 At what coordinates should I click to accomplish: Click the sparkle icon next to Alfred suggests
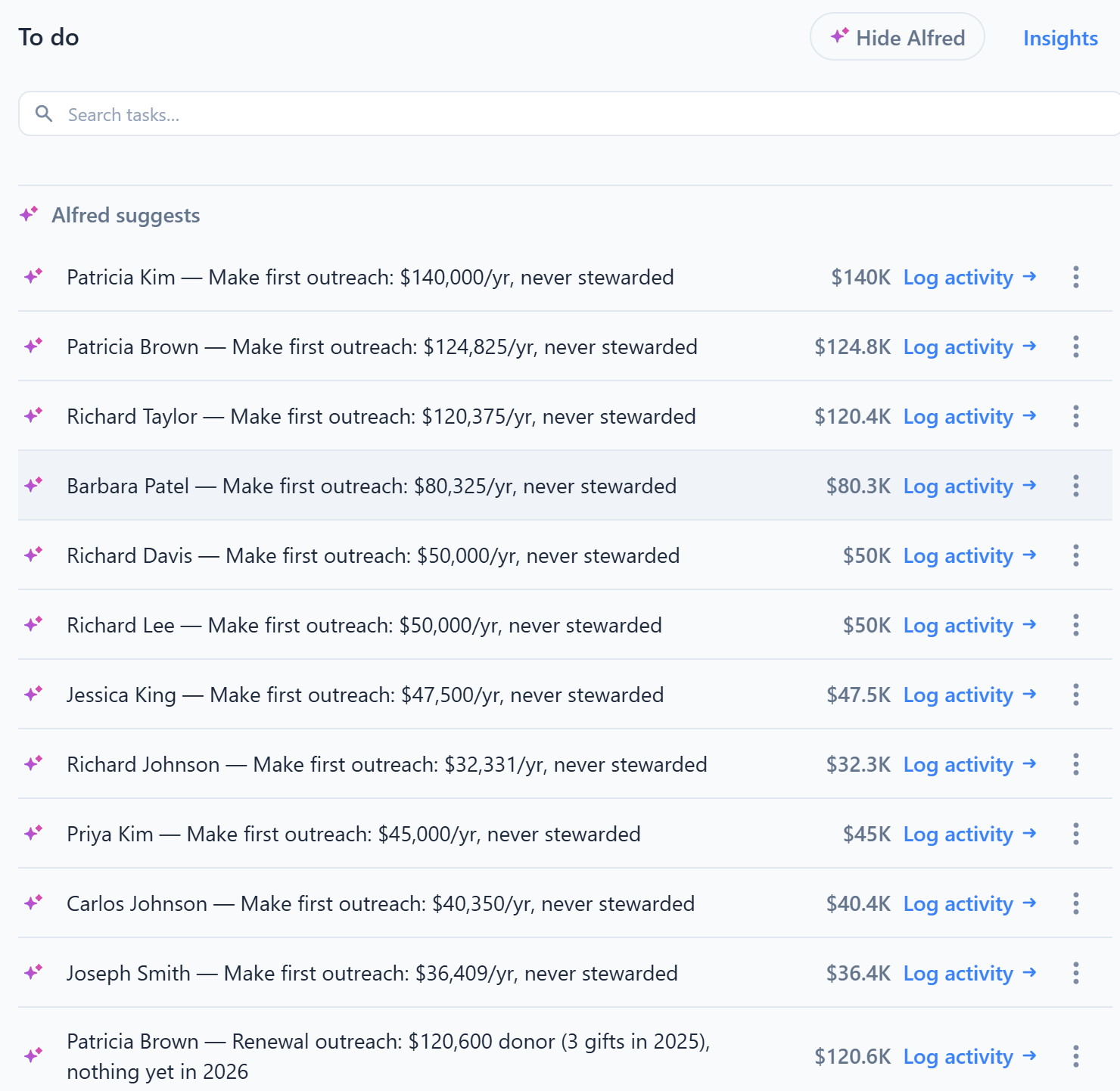(x=29, y=214)
